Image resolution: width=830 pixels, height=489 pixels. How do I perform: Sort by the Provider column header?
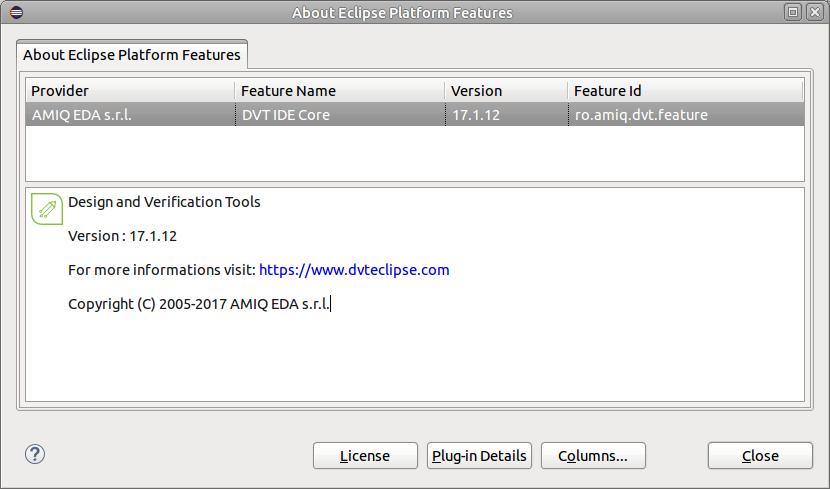(x=130, y=91)
